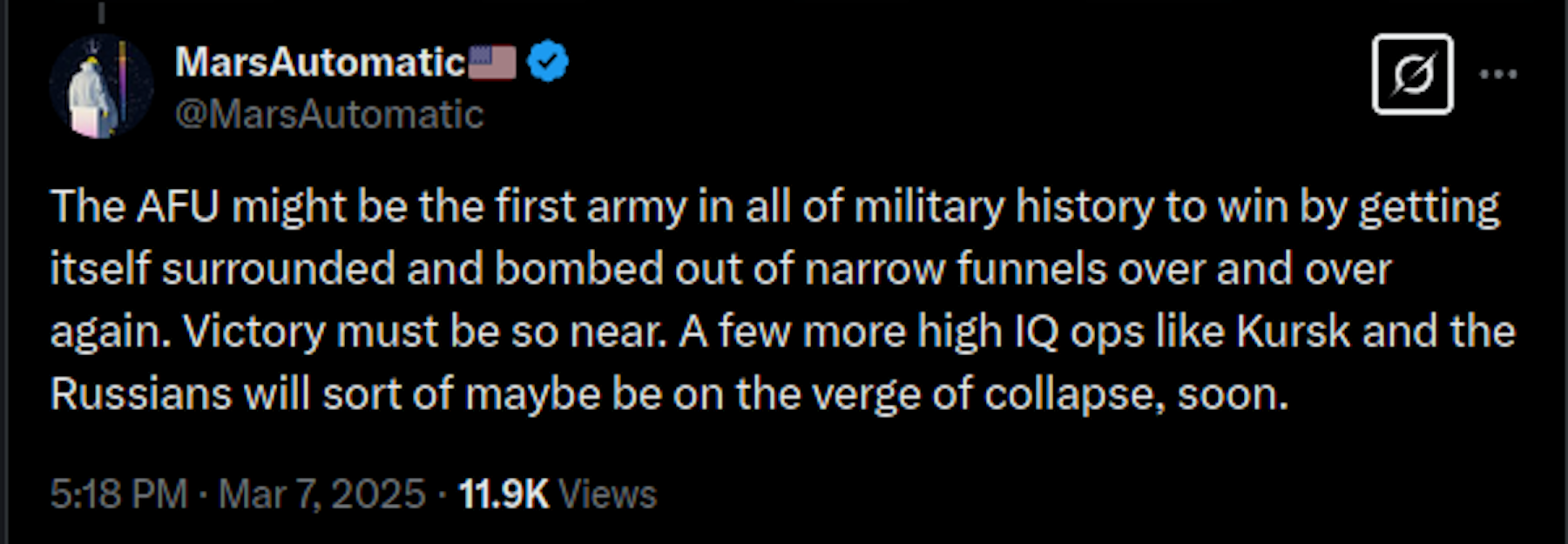
Task: Click AFU in the tweet's first line
Action: pos(178,207)
